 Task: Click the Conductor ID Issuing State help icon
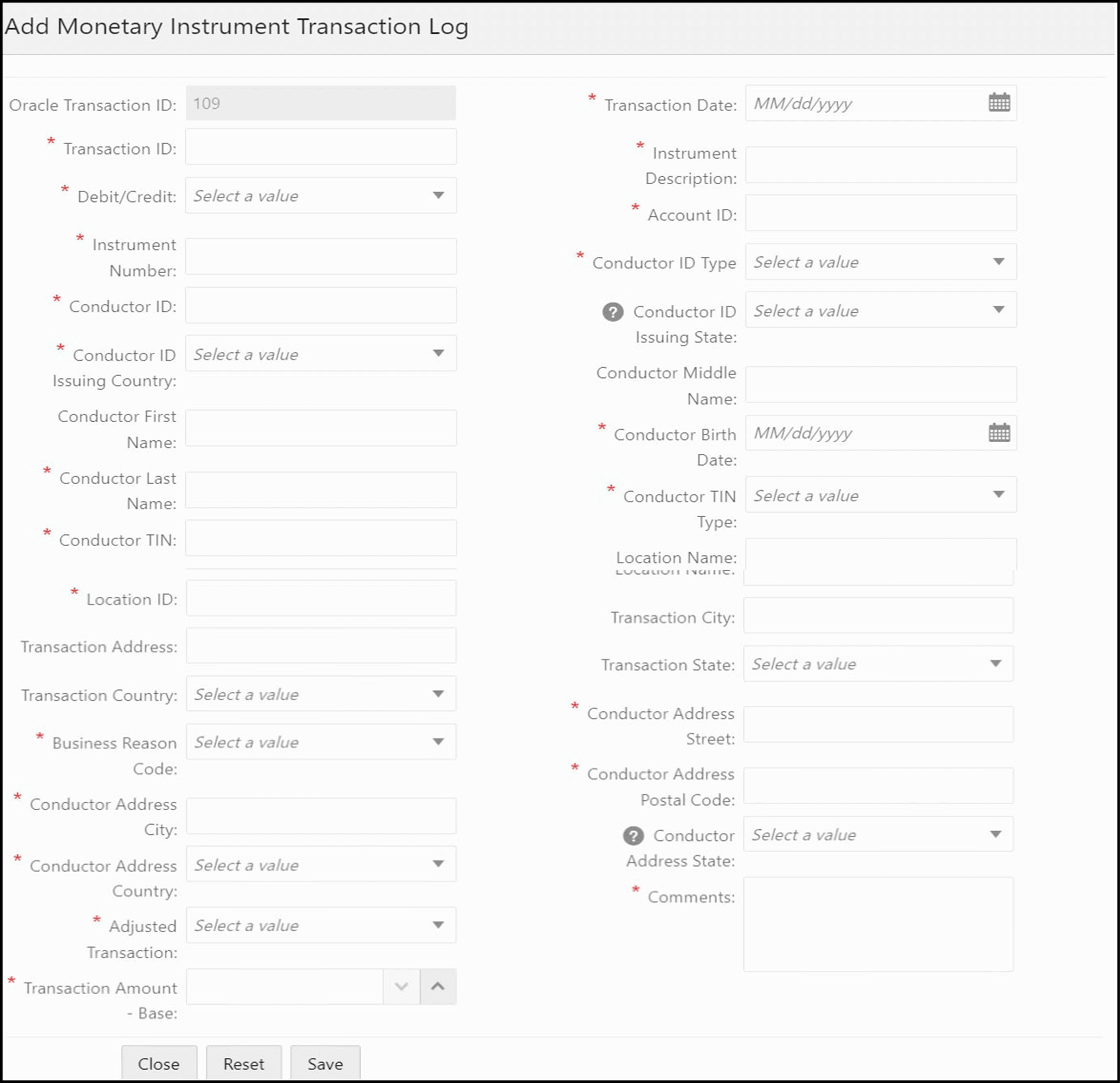(x=613, y=312)
